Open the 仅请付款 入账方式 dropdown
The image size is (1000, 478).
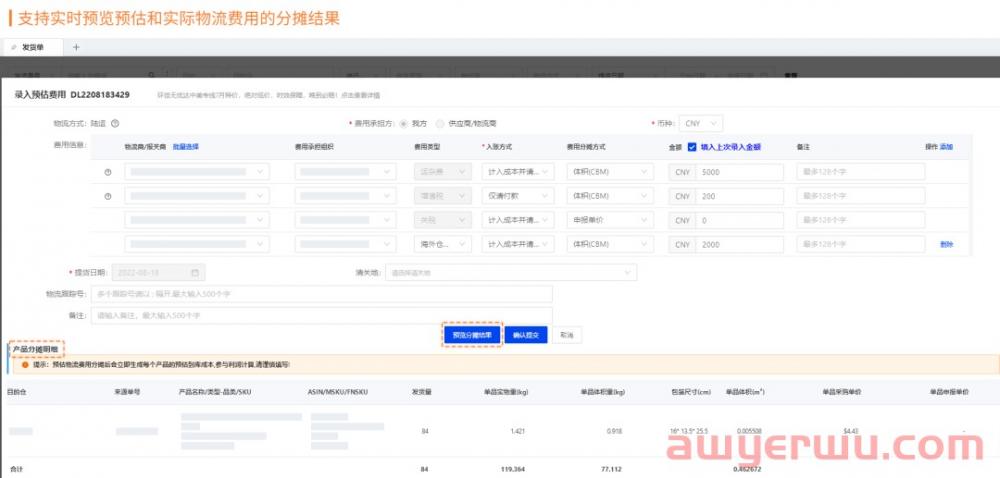(518, 196)
